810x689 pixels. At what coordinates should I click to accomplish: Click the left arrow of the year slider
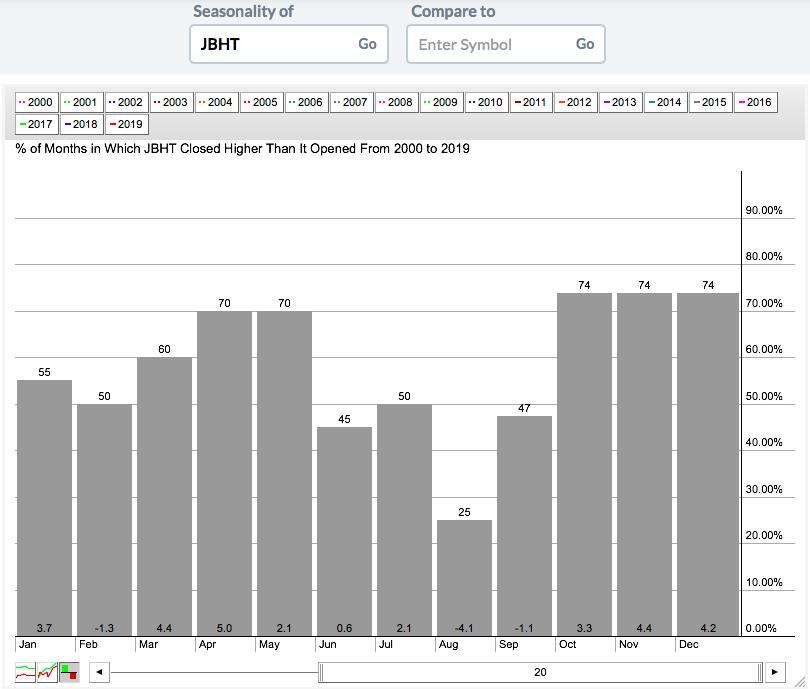[x=99, y=672]
